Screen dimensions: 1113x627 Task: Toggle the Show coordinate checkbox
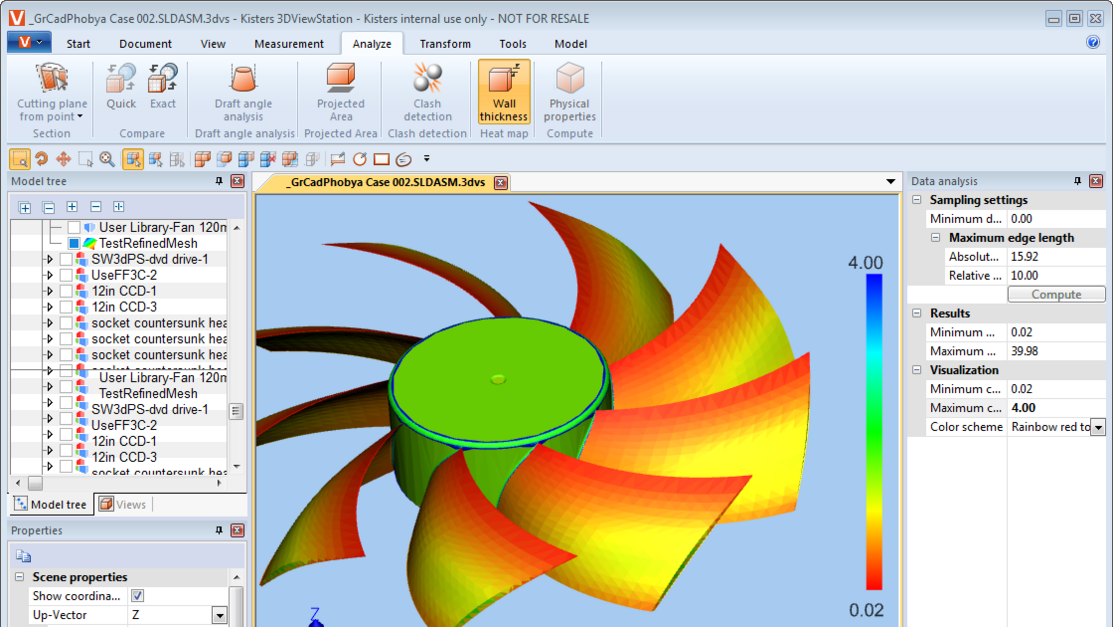click(137, 596)
